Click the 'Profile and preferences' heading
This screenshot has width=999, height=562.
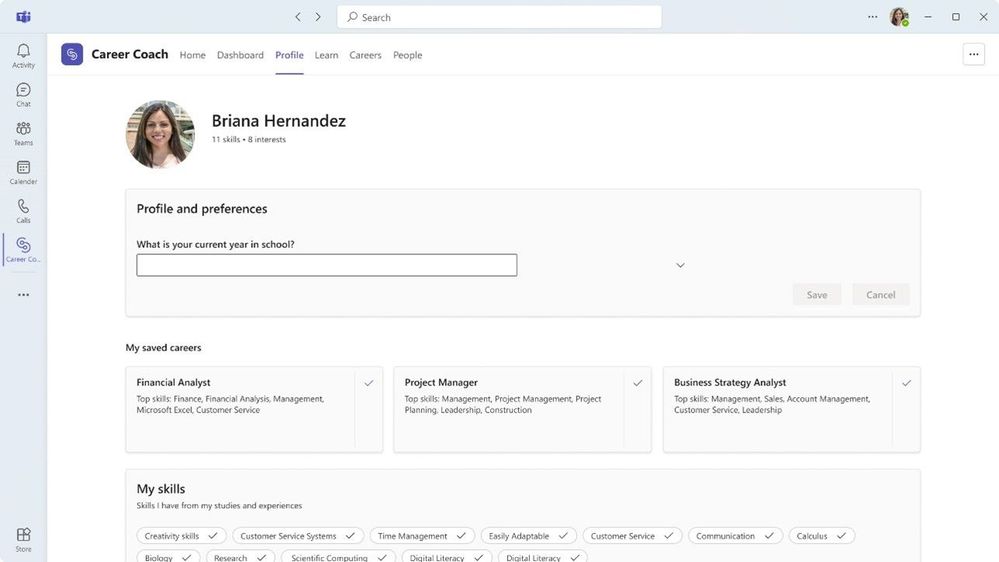[x=202, y=208]
